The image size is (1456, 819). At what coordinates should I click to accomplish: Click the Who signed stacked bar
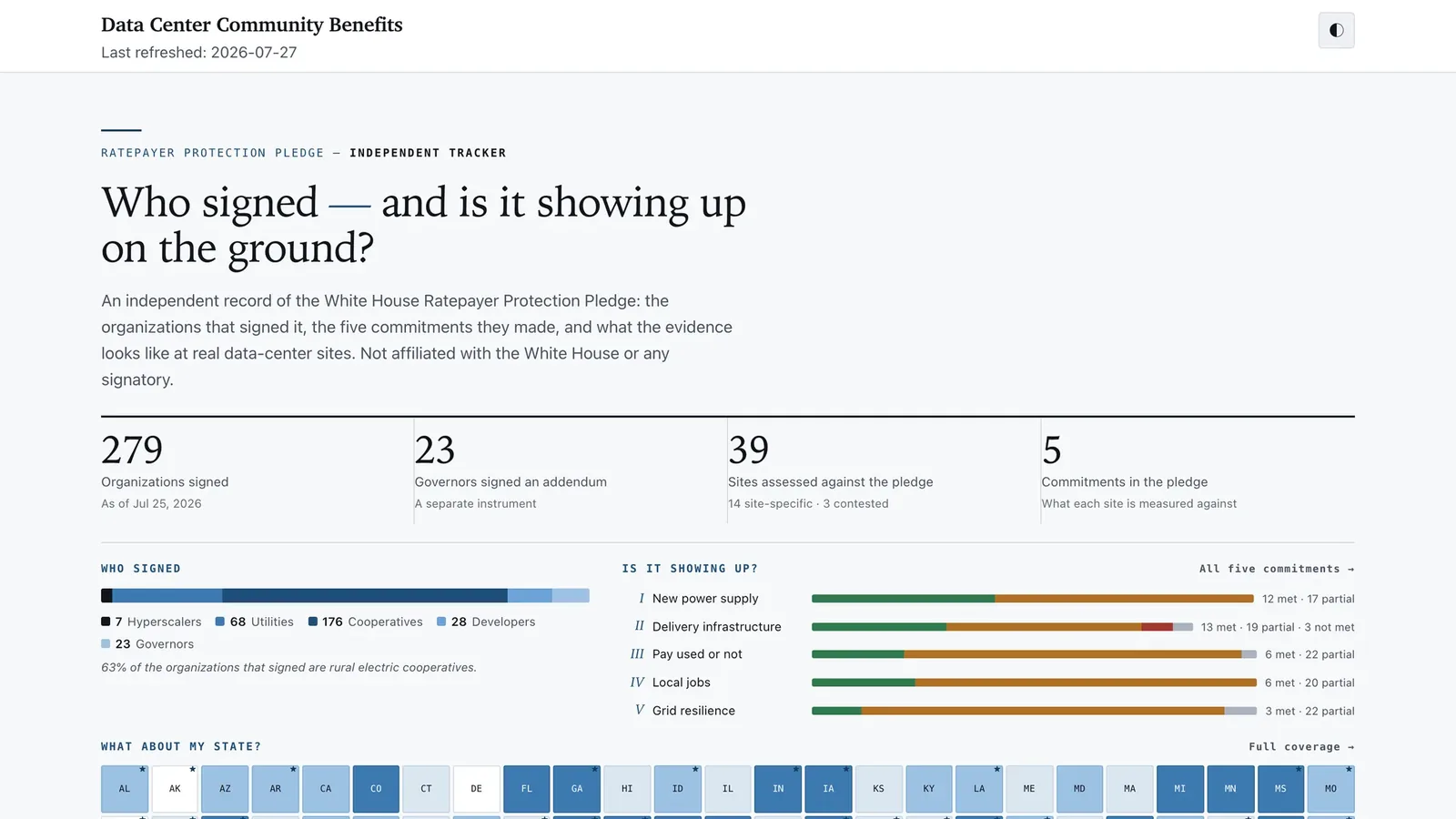coord(345,595)
